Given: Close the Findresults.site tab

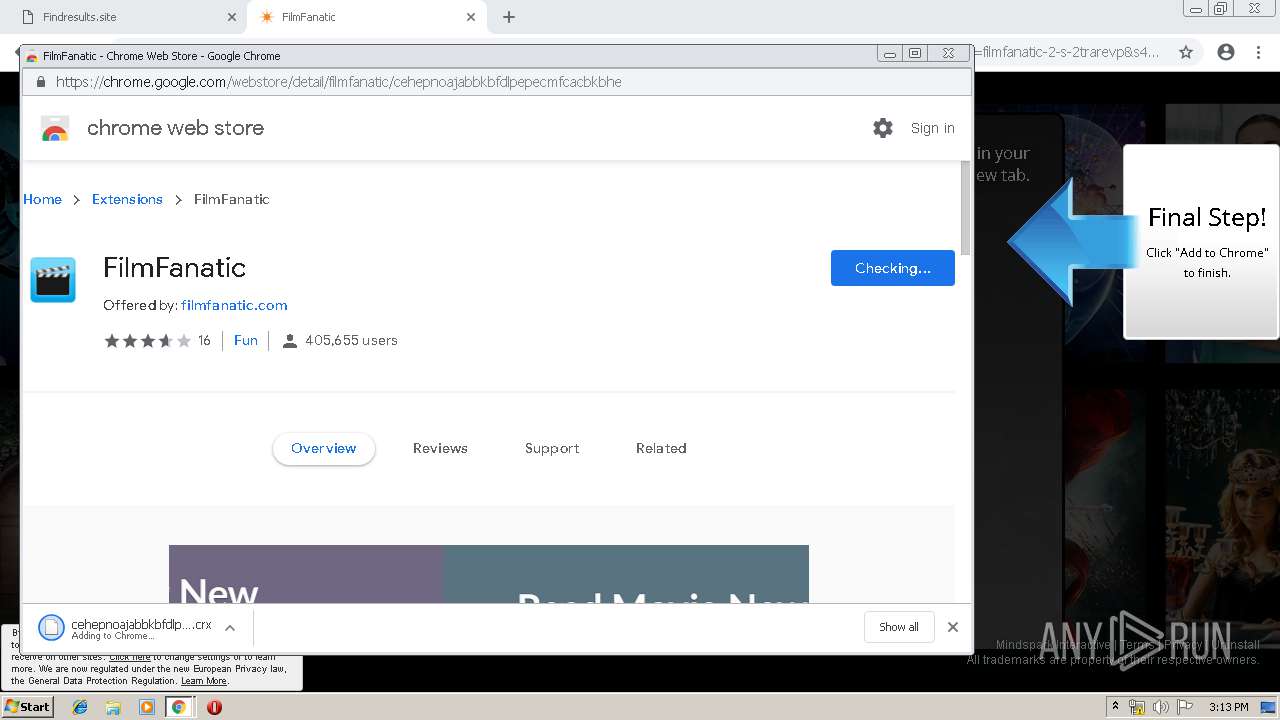Looking at the screenshot, I should click(x=232, y=17).
